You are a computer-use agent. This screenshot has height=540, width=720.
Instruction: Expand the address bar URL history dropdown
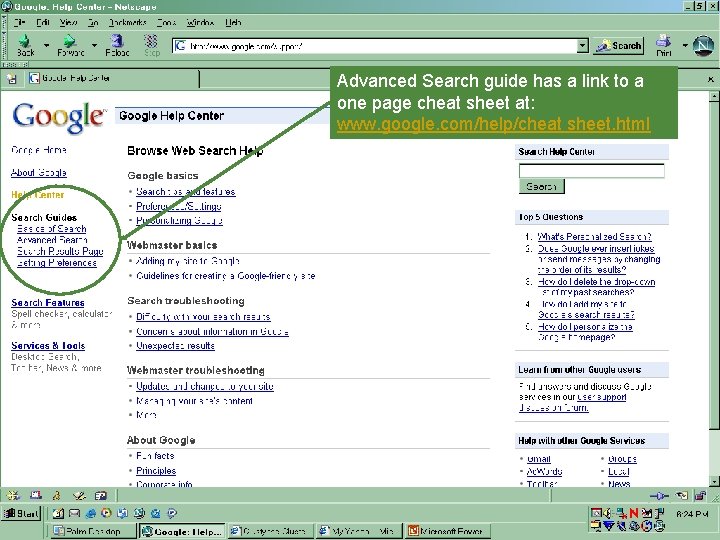click(583, 46)
